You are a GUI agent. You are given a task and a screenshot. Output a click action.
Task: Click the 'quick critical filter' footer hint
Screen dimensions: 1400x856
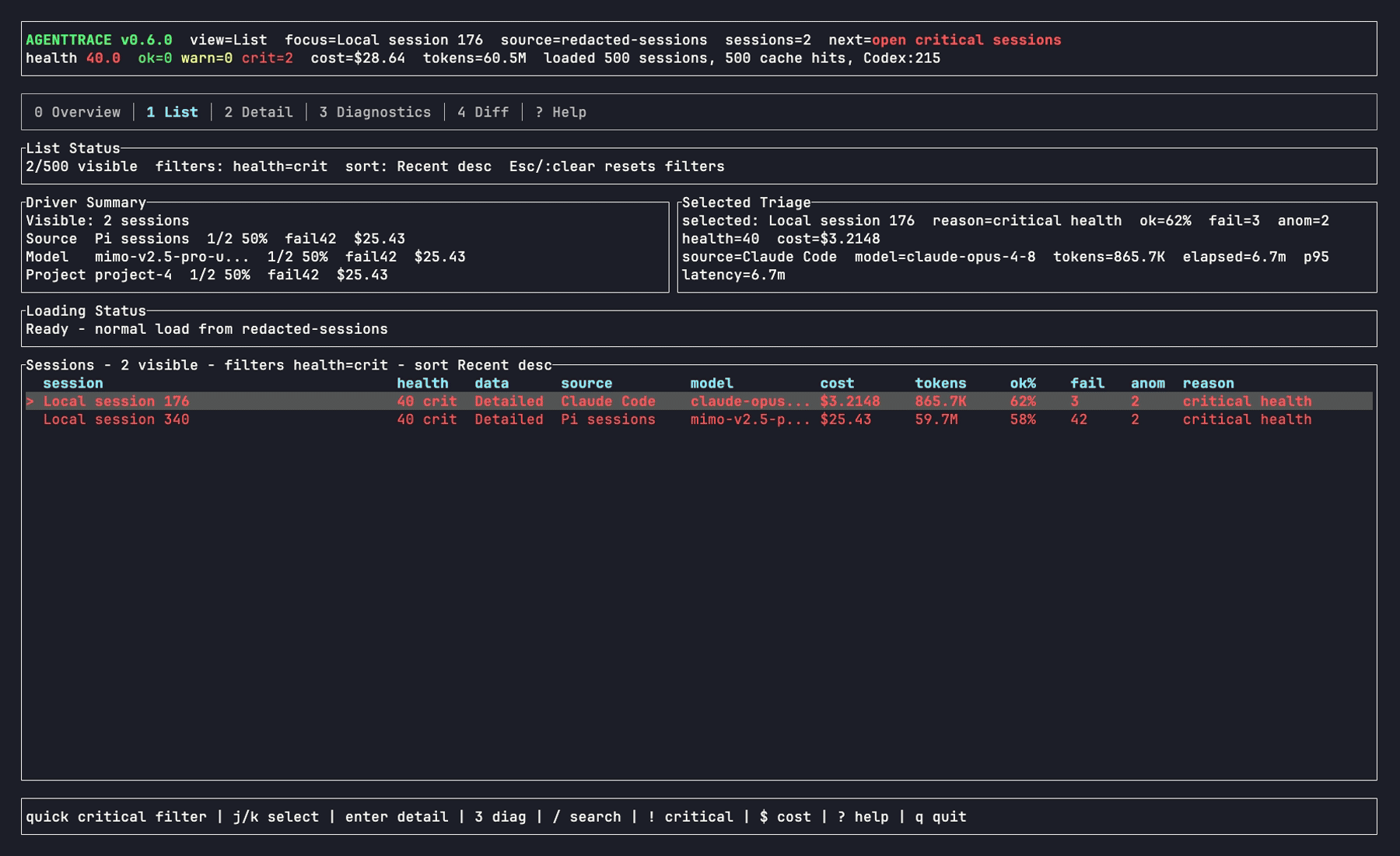(x=116, y=817)
